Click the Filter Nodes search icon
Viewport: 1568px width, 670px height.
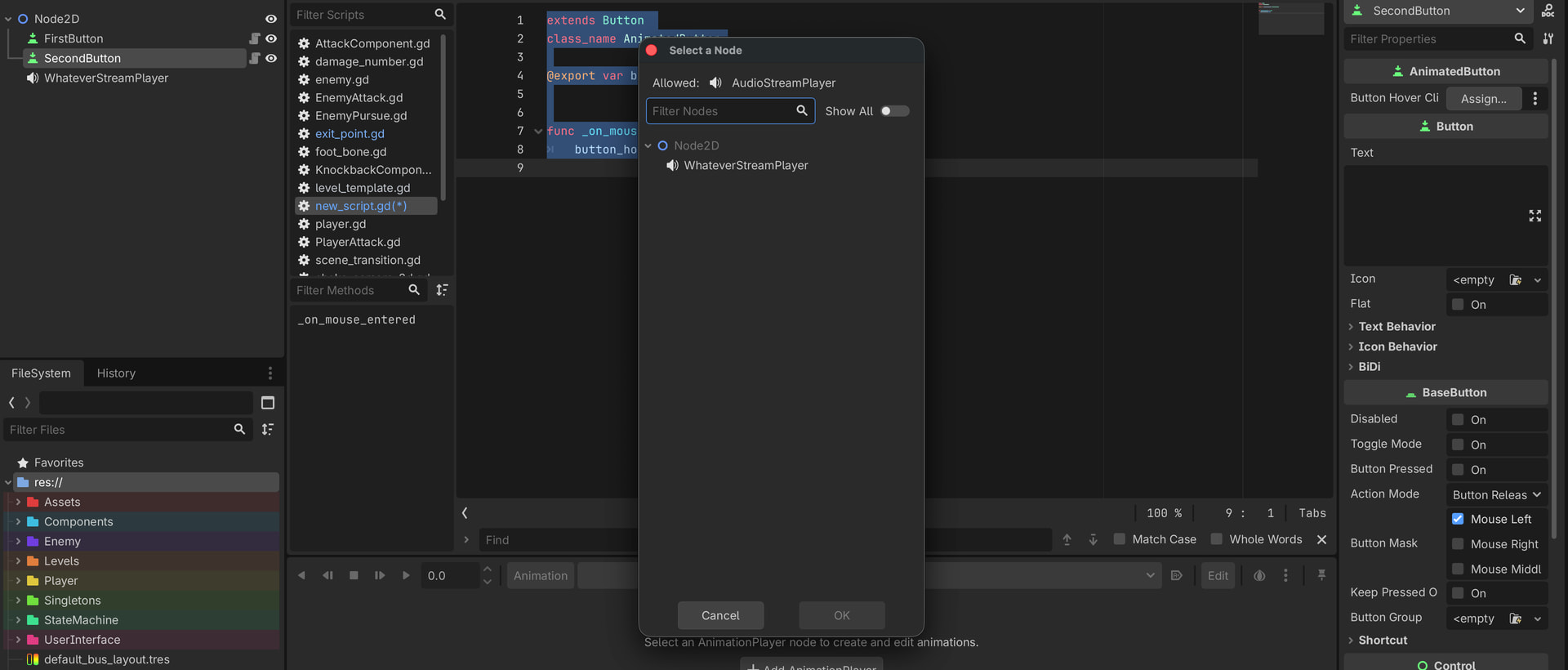(x=802, y=110)
